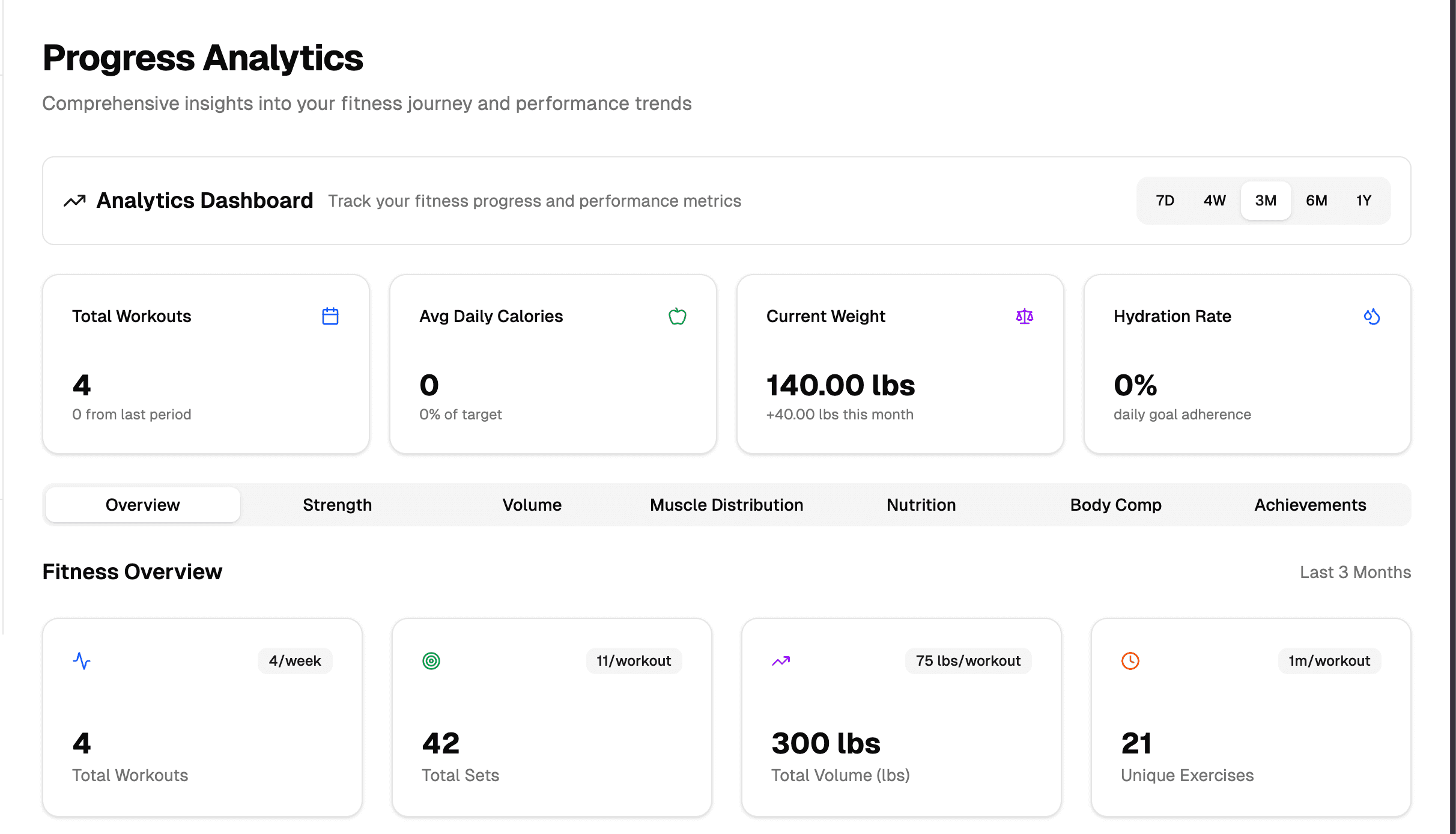The width and height of the screenshot is (1456, 834).
Task: Set time range to 1Y
Action: (x=1363, y=201)
